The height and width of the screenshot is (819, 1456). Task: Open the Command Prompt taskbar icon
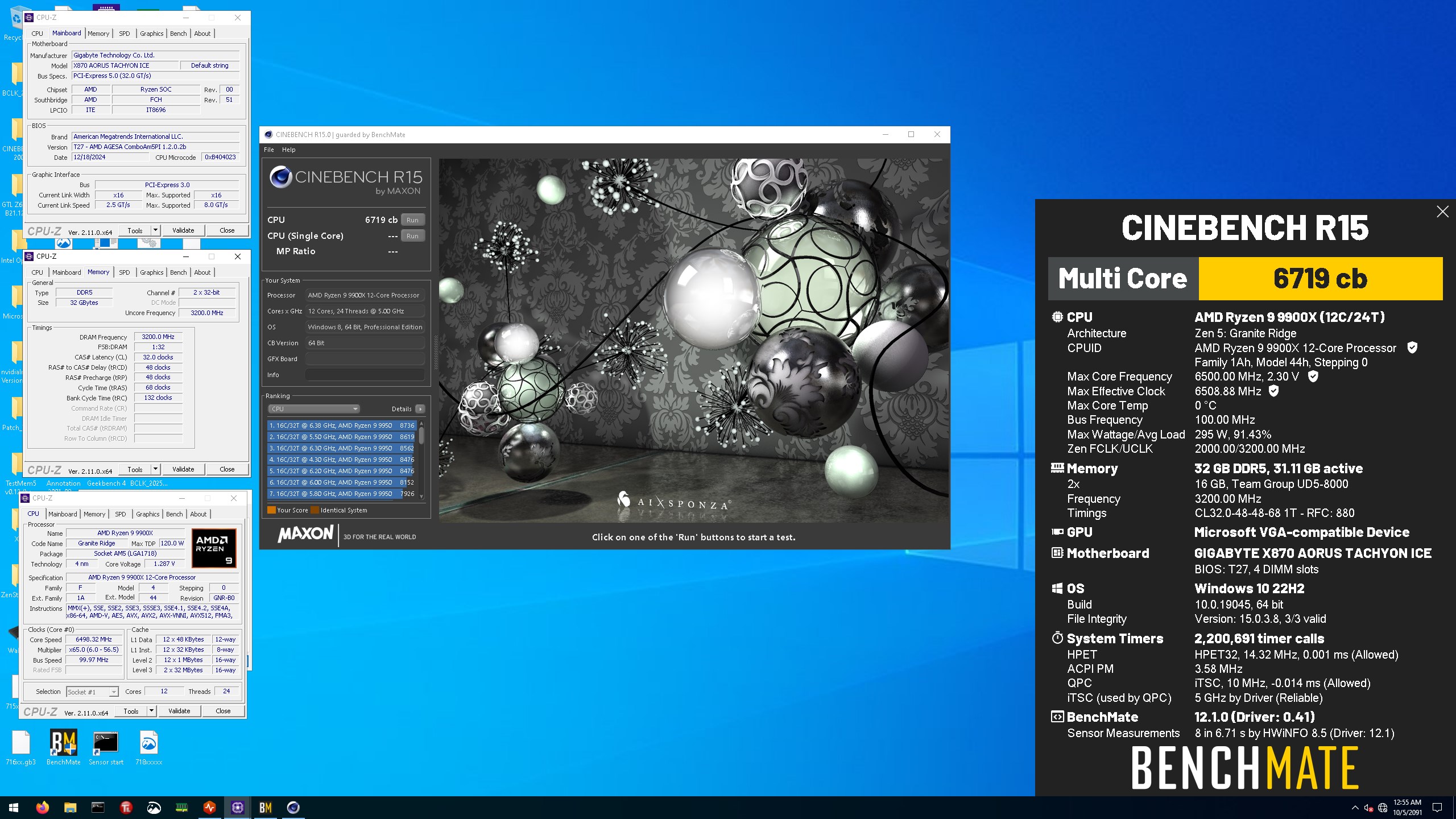98,807
